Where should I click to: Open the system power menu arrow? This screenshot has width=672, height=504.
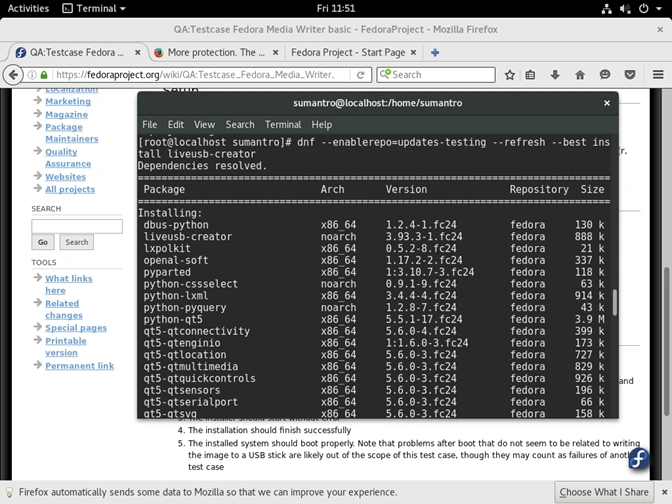pos(659,8)
